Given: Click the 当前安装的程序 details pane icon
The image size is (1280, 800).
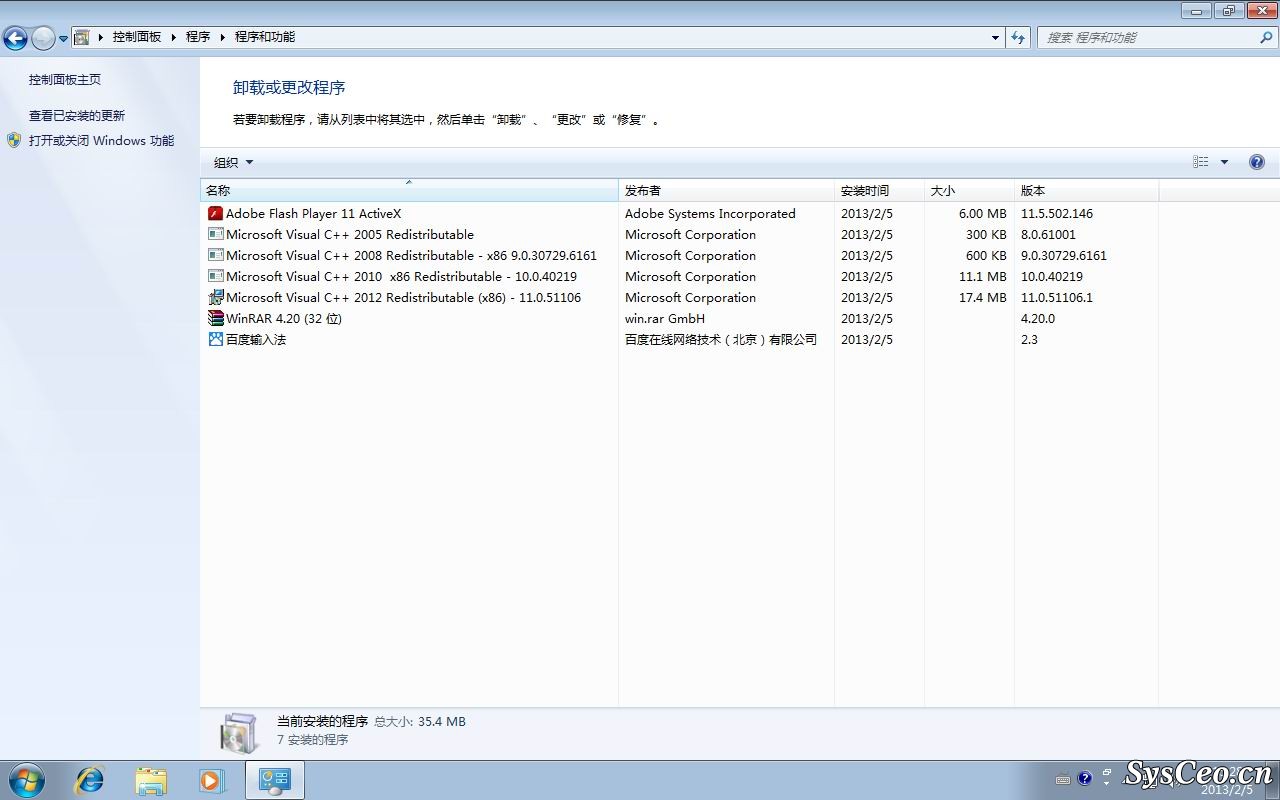Looking at the screenshot, I should [x=239, y=732].
